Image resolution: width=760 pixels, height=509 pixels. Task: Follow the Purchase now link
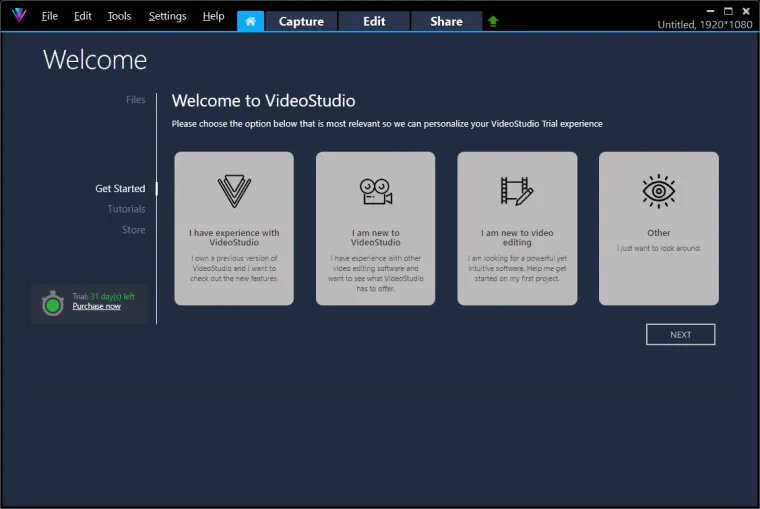[x=96, y=306]
